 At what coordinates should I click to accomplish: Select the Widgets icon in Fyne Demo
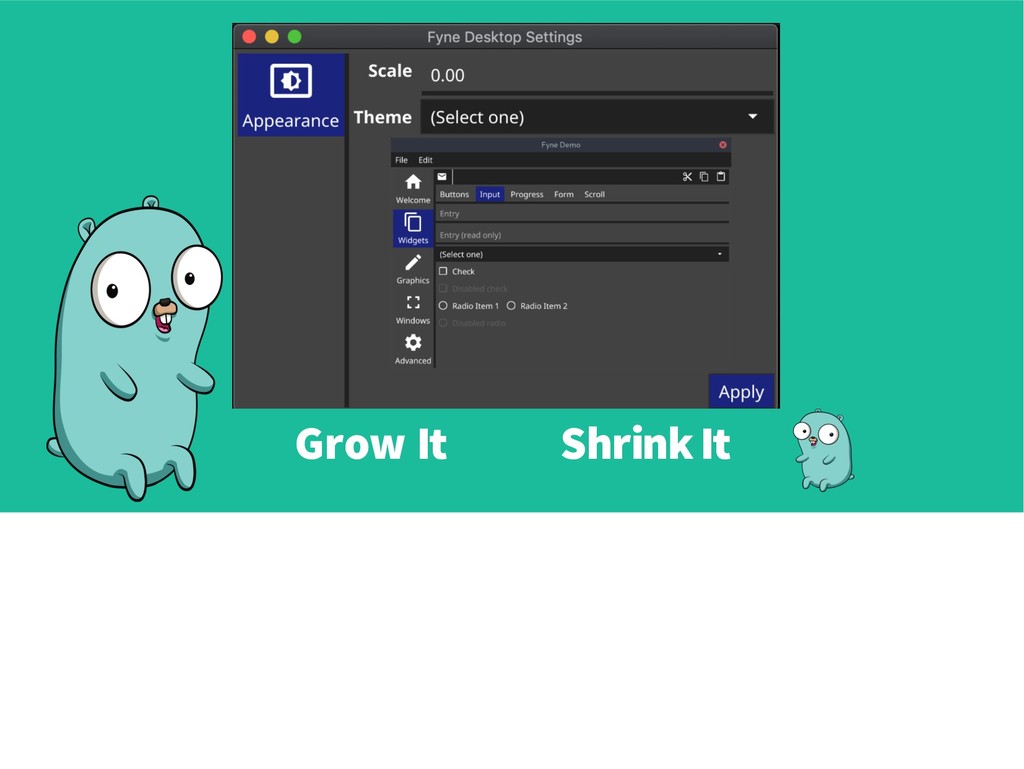(x=413, y=223)
